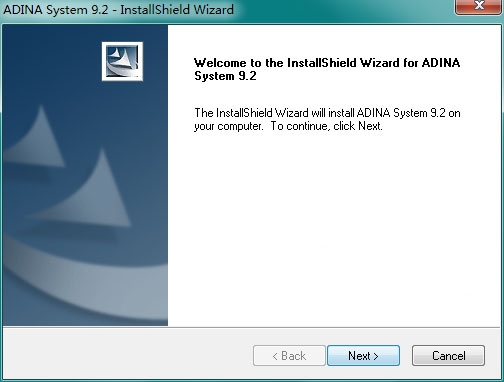Close the InstallShield Wizard window
The image size is (504, 382).
click(x=479, y=6)
